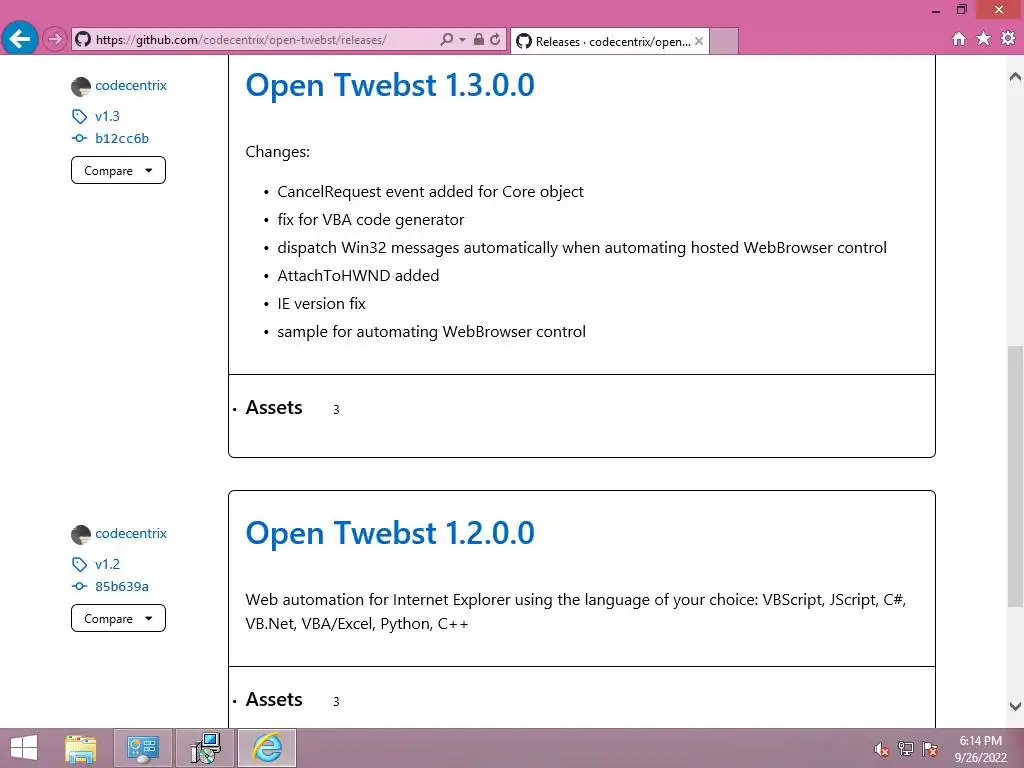Open codecentrix author link for v1.2
Viewport: 1024px width, 768px height.
click(131, 533)
